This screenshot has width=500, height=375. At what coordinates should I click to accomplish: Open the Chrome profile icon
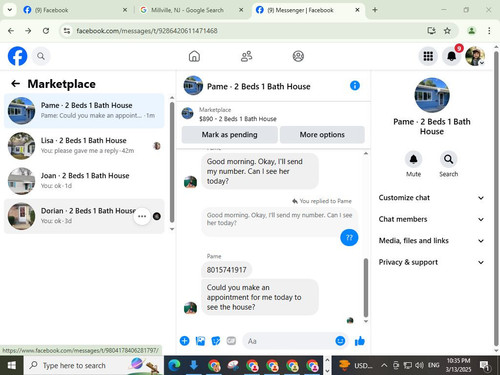[x=471, y=31]
